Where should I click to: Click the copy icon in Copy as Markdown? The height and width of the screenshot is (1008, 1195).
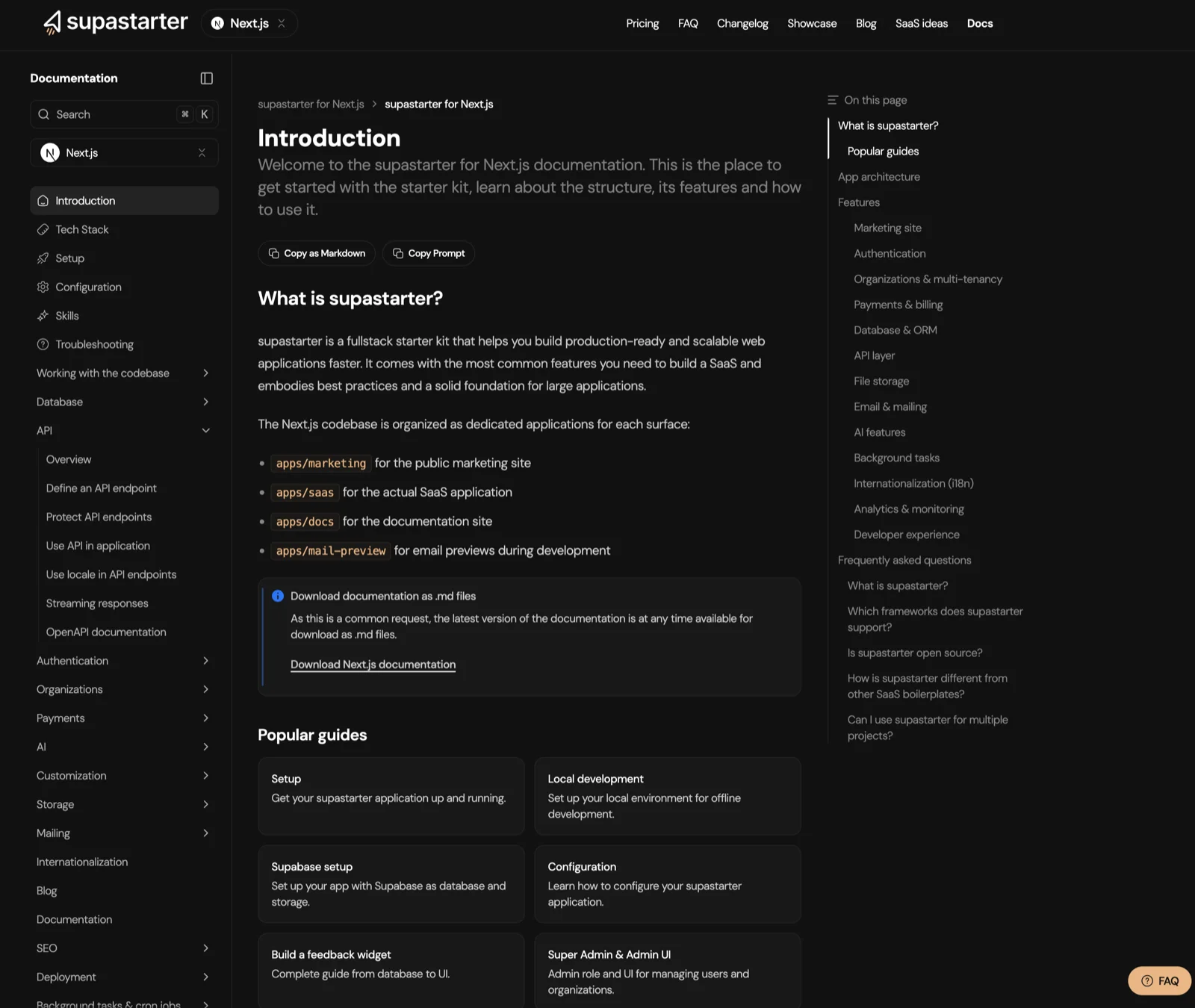pos(274,253)
